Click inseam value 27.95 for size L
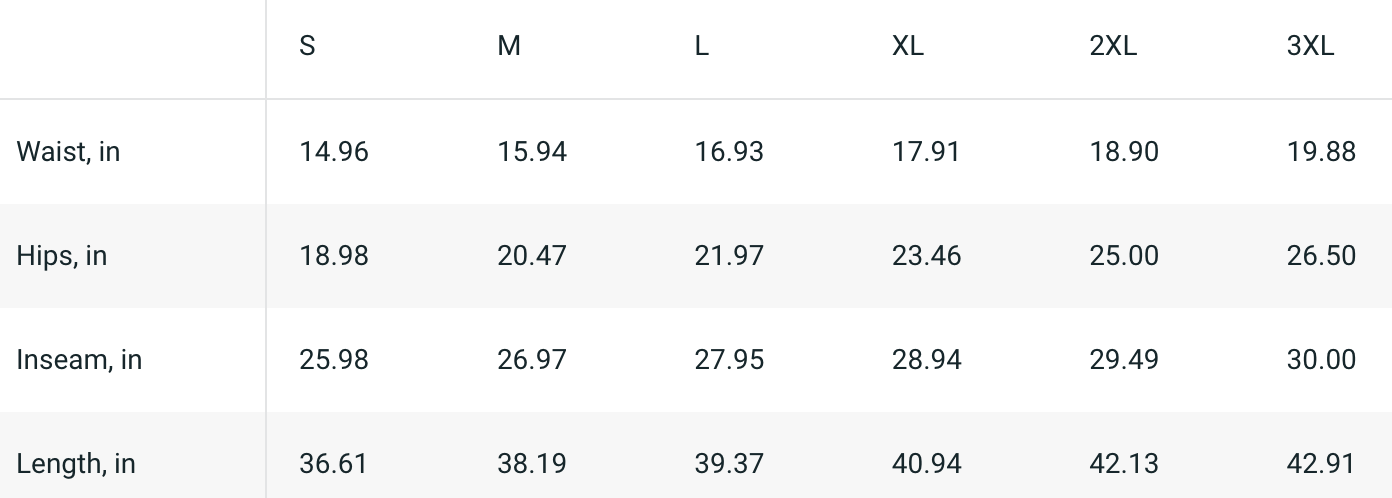Image resolution: width=1392 pixels, height=498 pixels. [729, 359]
